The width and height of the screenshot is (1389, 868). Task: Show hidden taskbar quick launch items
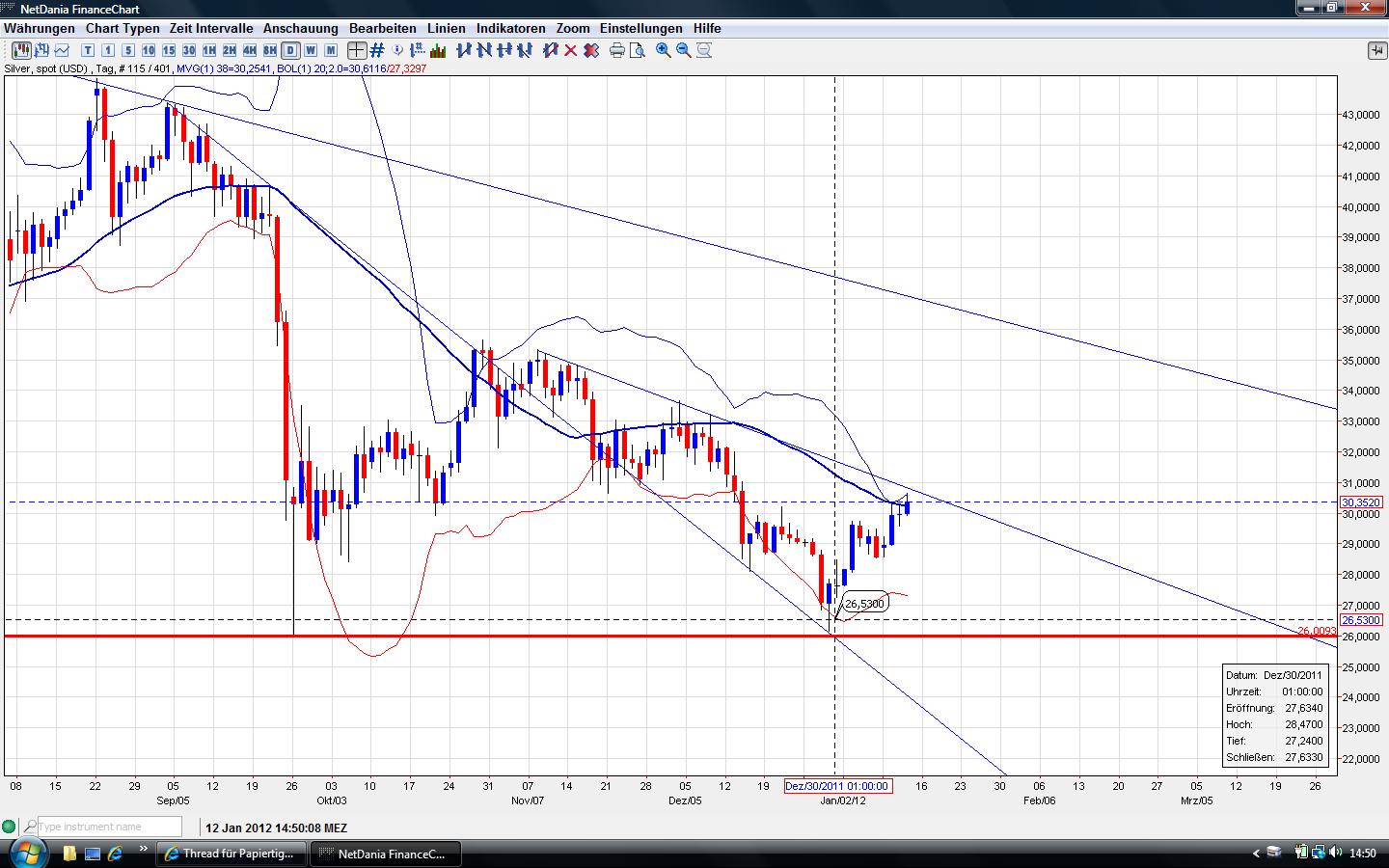[144, 850]
